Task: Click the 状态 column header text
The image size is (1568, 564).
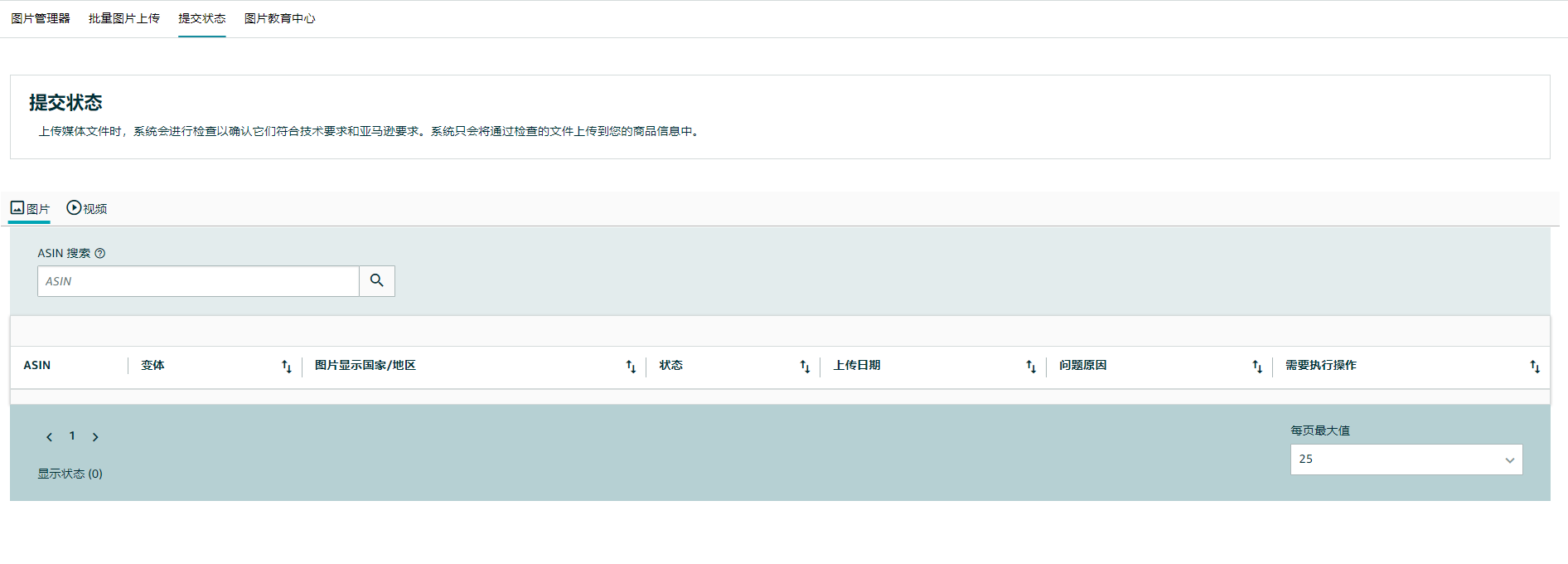Action: pyautogui.click(x=671, y=366)
